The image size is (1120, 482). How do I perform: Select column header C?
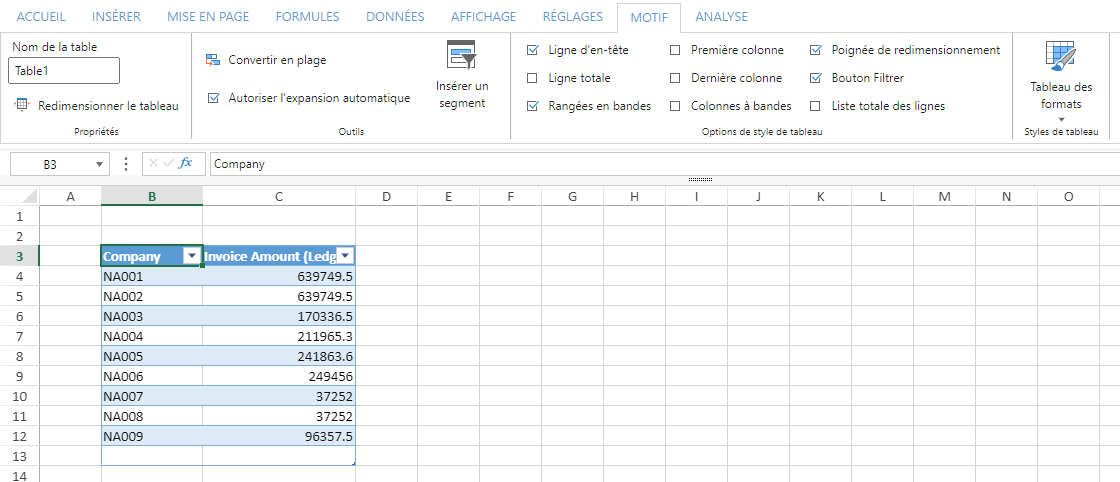tap(279, 196)
